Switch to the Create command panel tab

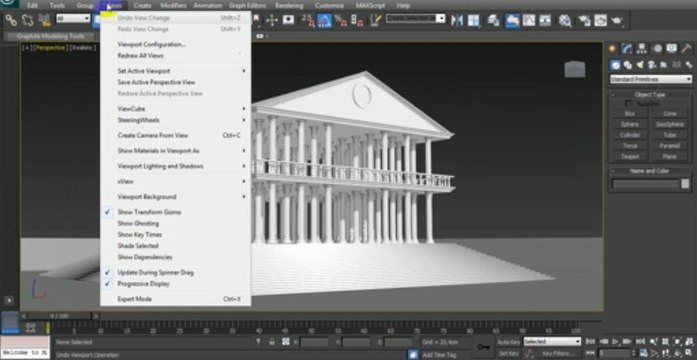coord(613,48)
